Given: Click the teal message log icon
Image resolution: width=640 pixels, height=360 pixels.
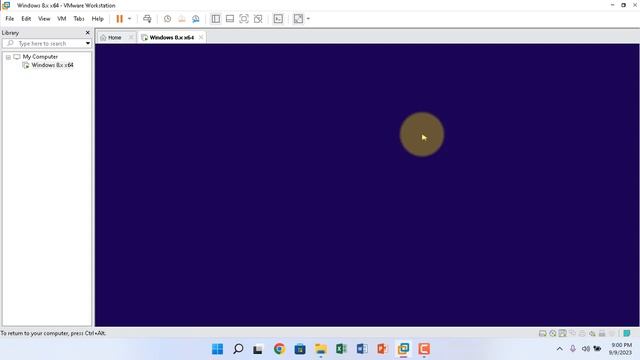Looking at the screenshot, I should [627, 333].
